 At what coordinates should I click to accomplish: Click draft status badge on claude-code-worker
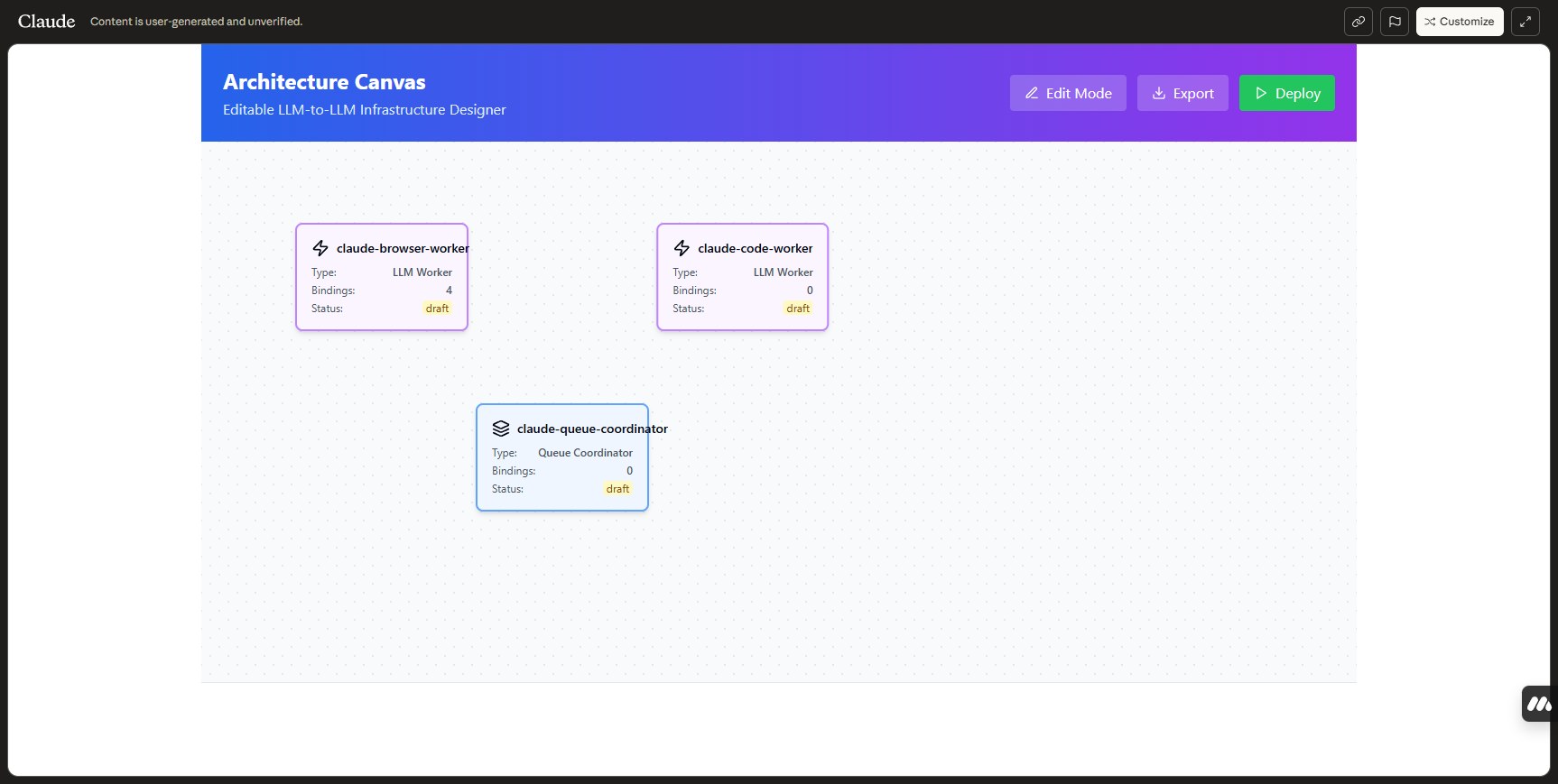pos(798,309)
